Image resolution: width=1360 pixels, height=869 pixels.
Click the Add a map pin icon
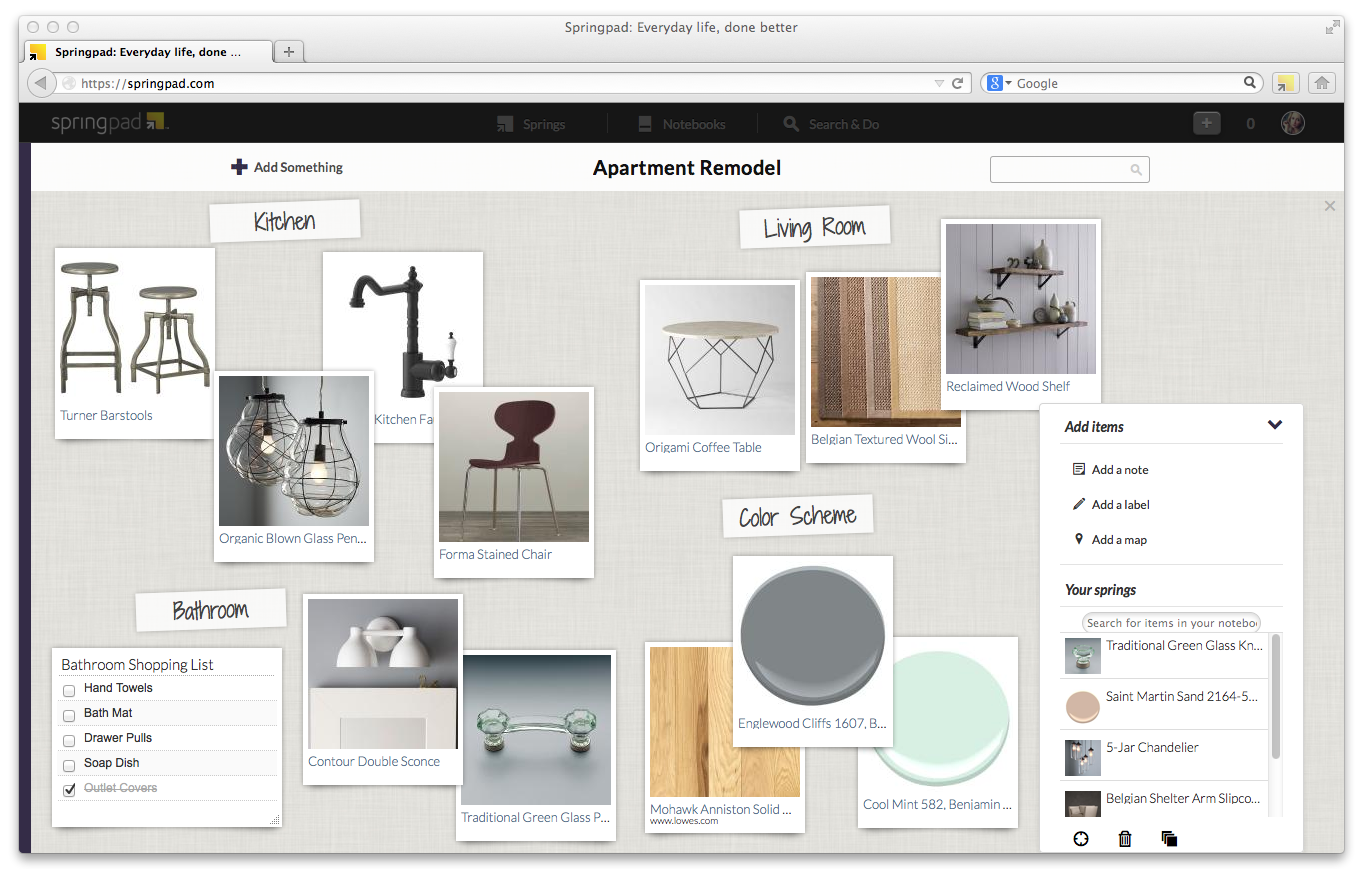point(1081,539)
